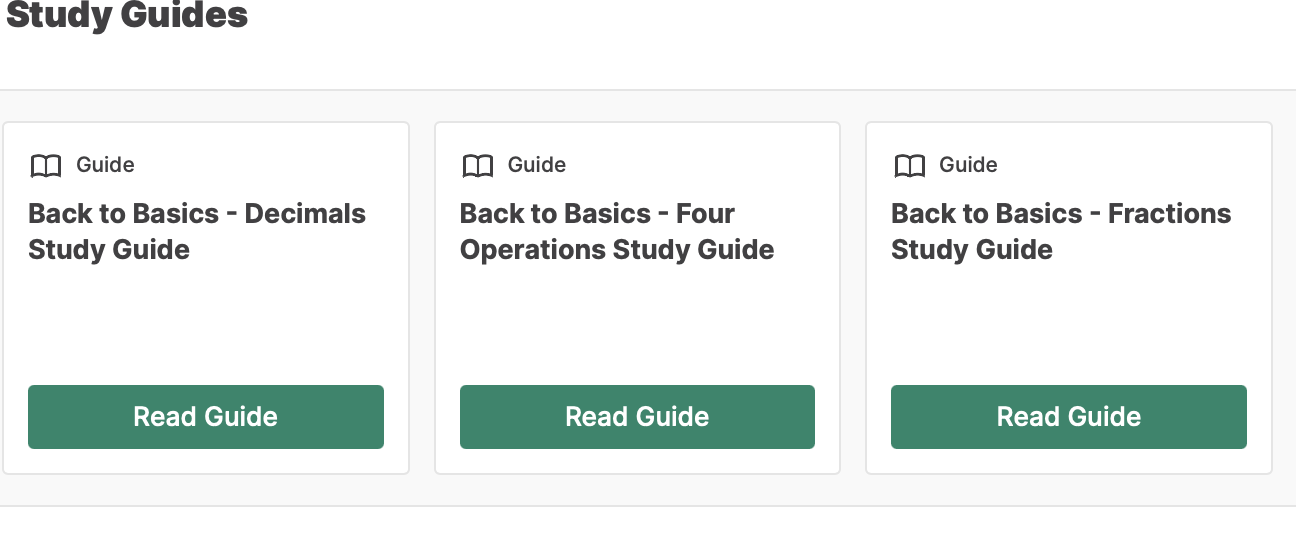Click gray gap between Decimals and Four Operations cards
This screenshot has height=556, width=1296.
click(422, 298)
